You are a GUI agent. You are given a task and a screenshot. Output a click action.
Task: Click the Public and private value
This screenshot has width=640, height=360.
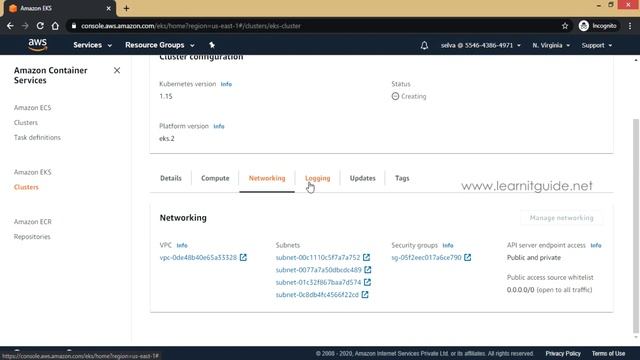click(x=534, y=258)
